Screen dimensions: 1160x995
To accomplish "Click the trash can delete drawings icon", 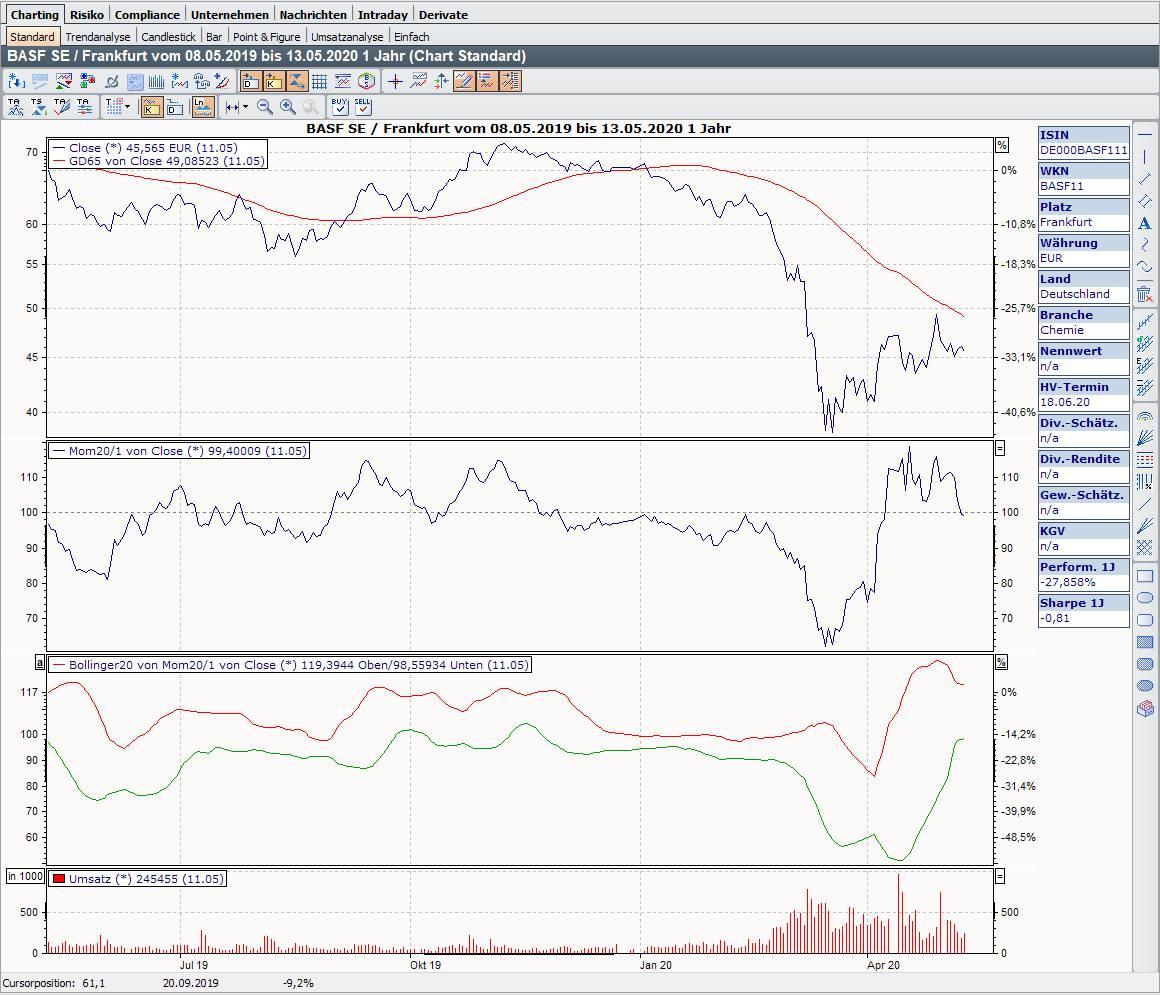I will (1145, 293).
